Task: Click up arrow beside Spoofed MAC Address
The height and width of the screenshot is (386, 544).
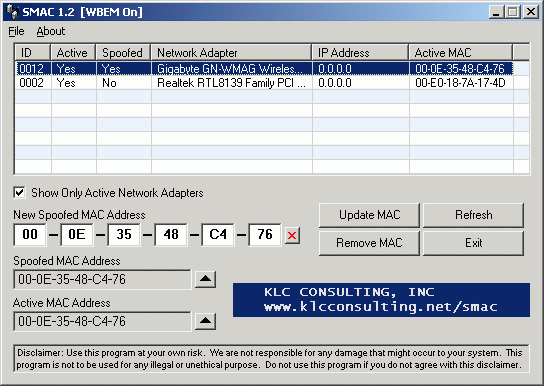Action: point(205,279)
